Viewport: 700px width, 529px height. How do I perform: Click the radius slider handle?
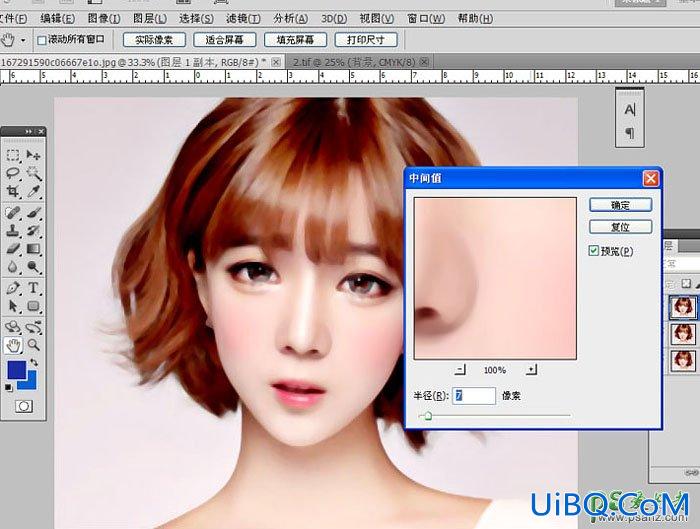[x=428, y=416]
